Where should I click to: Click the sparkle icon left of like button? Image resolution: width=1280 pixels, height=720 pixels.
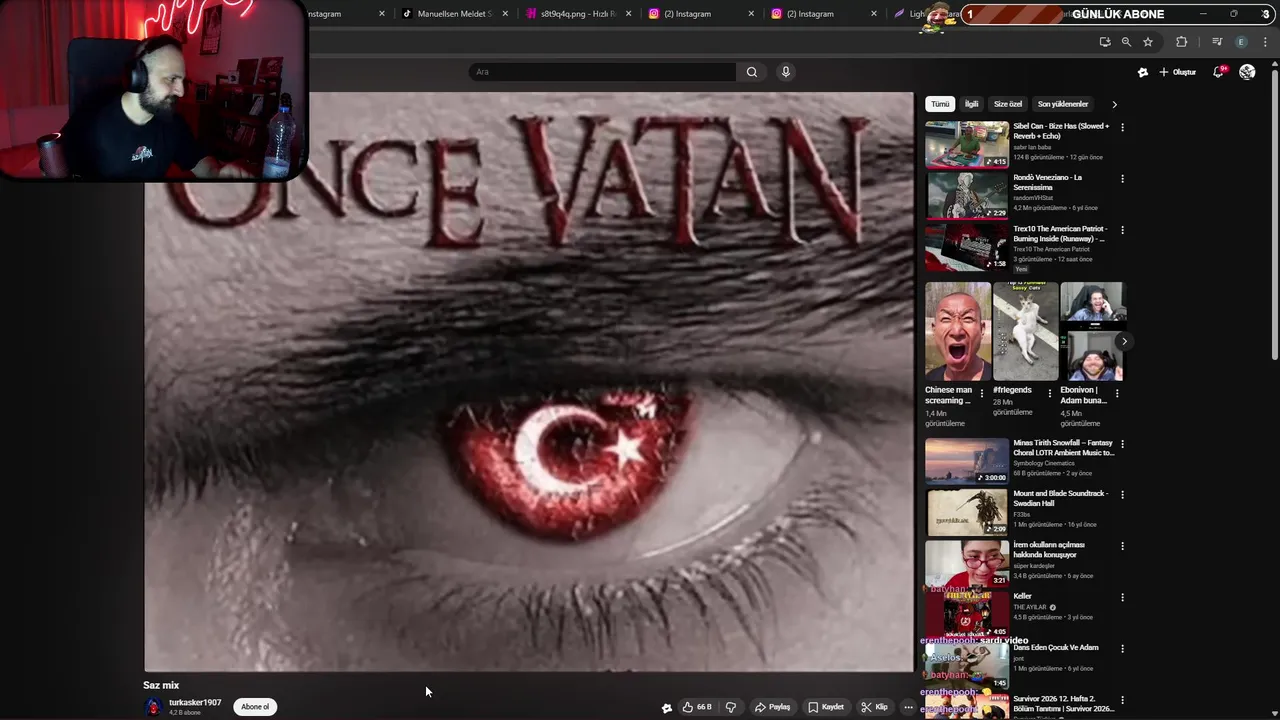click(x=667, y=708)
